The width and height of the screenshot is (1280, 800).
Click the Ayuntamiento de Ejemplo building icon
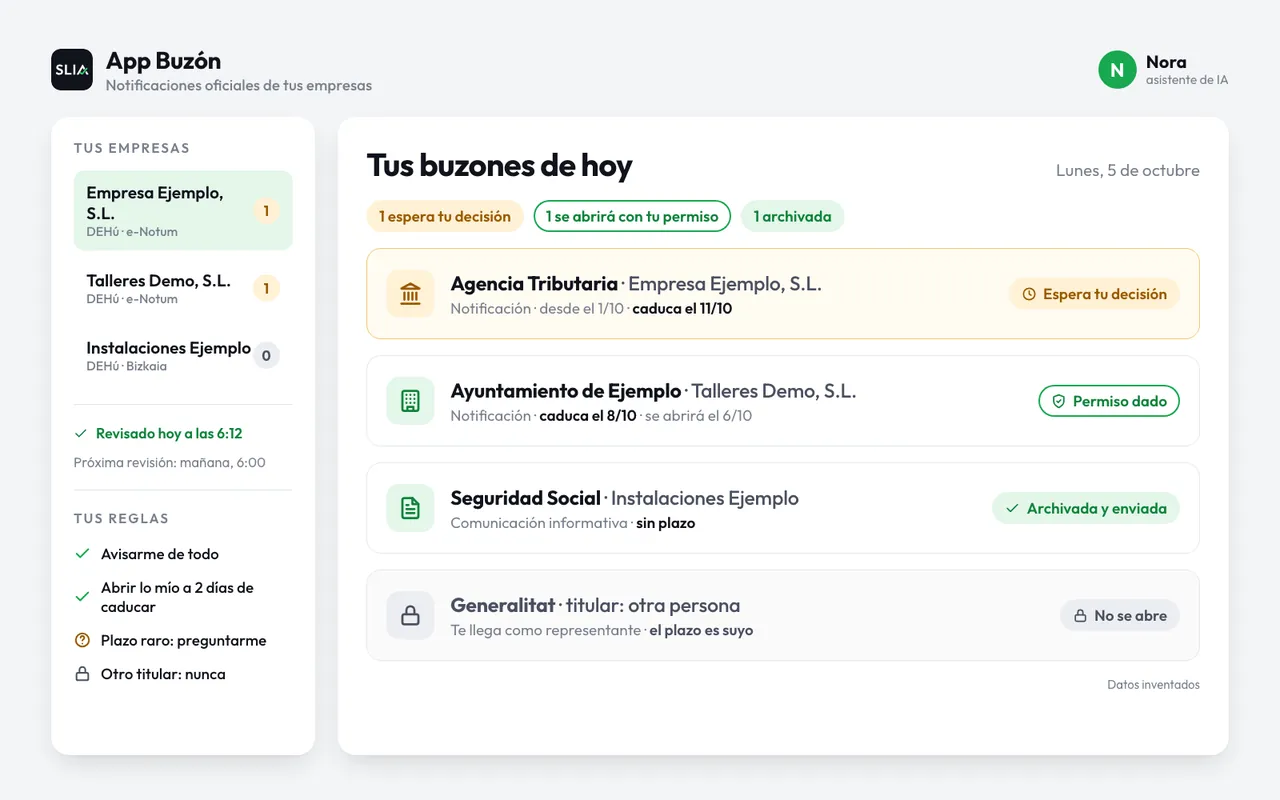point(410,401)
